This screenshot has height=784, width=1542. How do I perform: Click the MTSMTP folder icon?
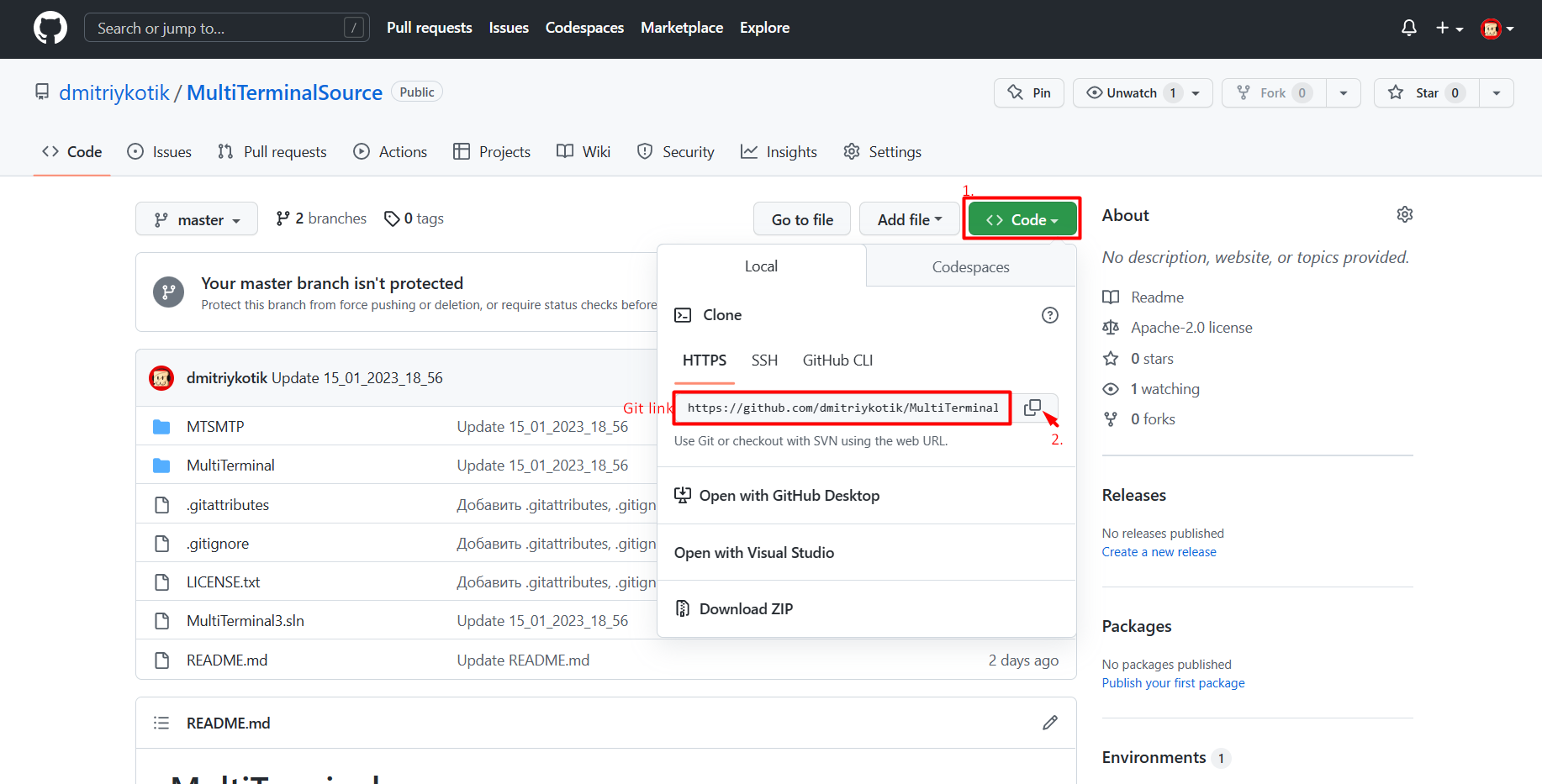pyautogui.click(x=161, y=426)
